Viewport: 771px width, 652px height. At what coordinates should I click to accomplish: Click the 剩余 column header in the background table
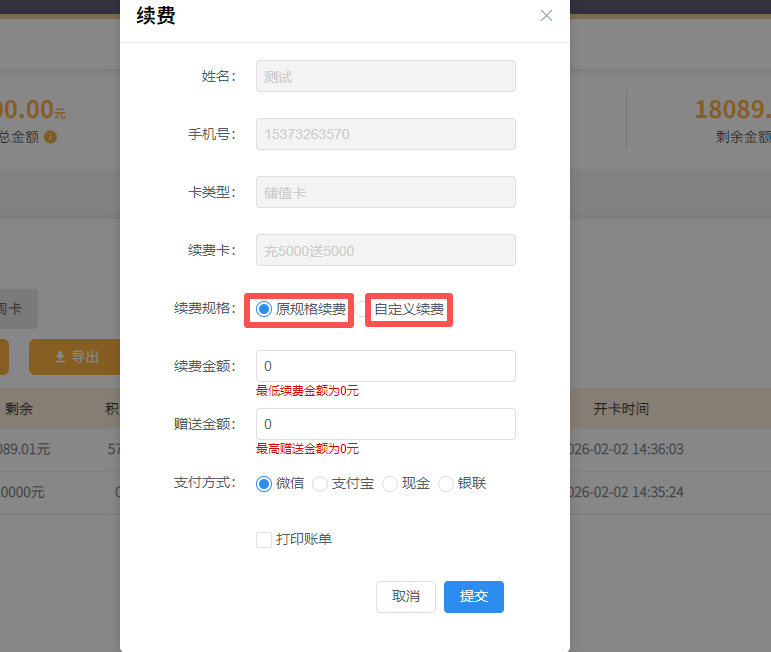pyautogui.click(x=19, y=409)
